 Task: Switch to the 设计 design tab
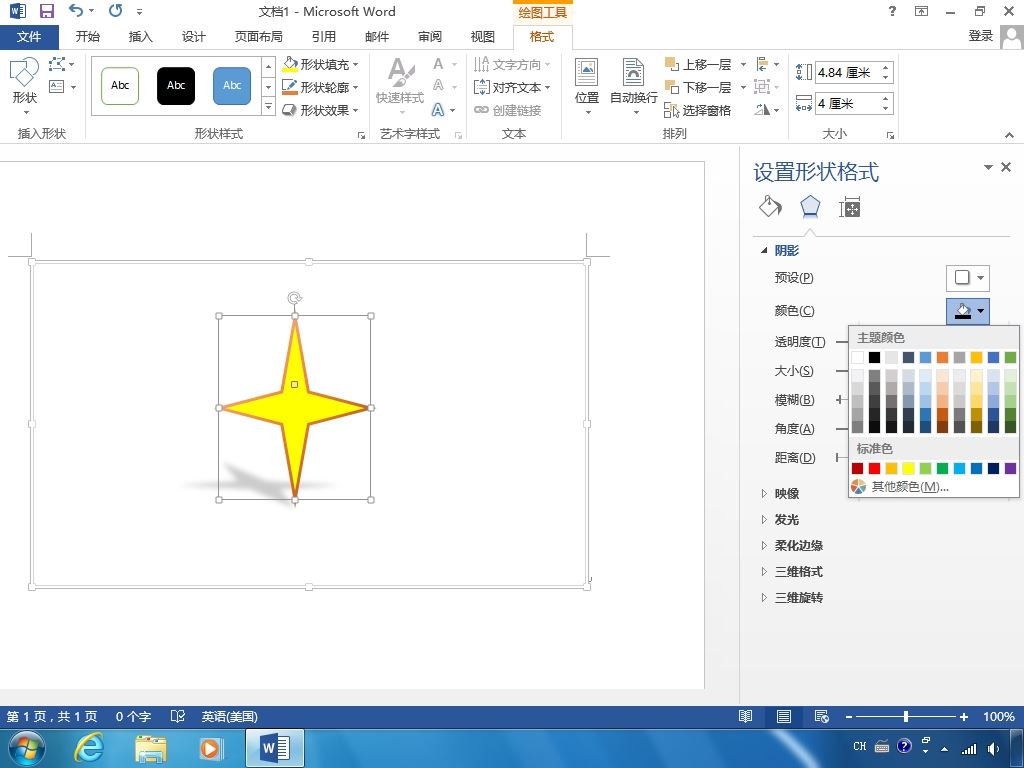click(x=193, y=37)
